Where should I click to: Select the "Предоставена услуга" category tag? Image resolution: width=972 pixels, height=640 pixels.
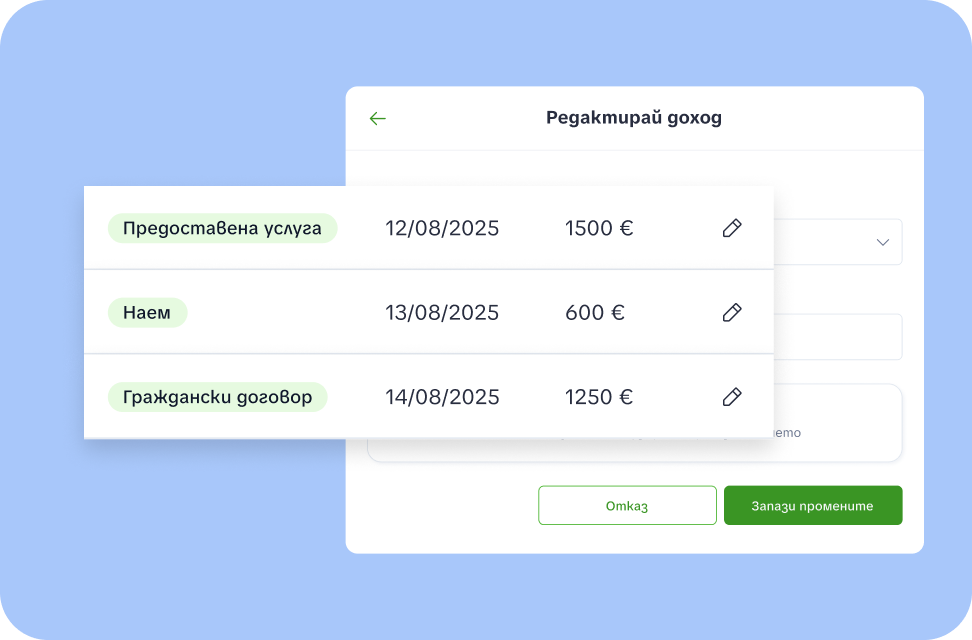tap(222, 228)
